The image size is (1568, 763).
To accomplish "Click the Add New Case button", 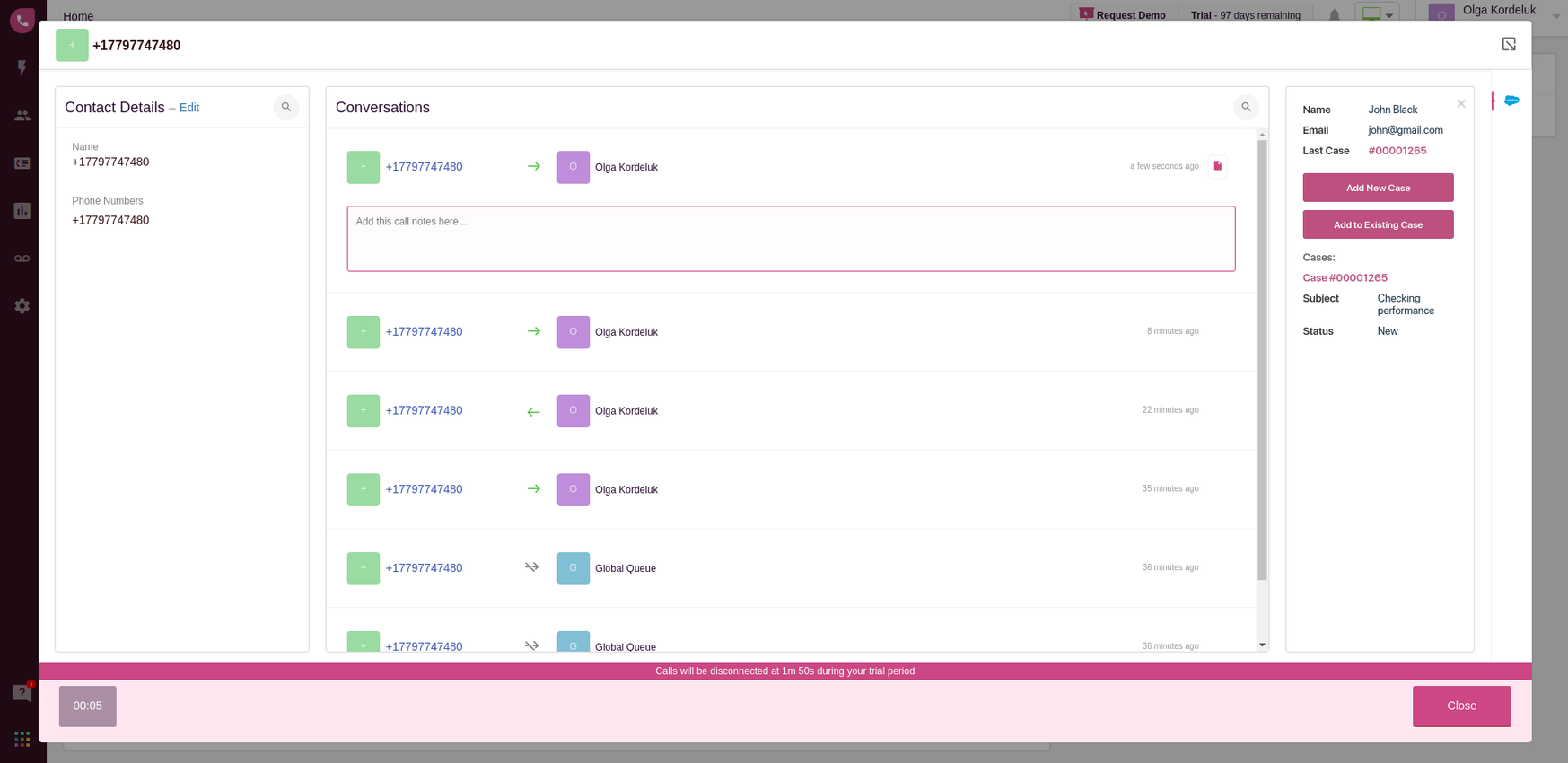I will click(1378, 188).
